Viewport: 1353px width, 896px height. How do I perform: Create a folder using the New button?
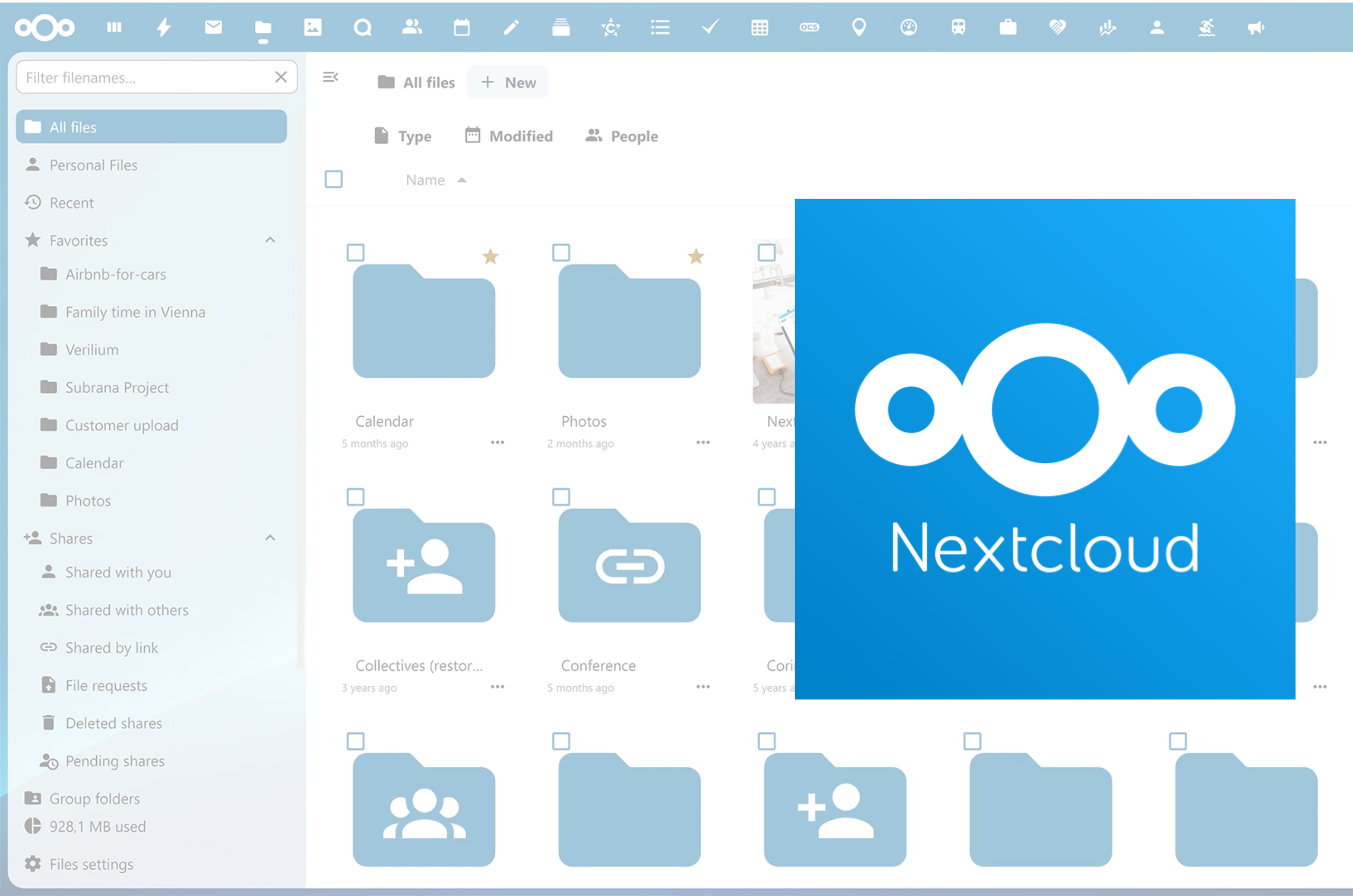507,82
